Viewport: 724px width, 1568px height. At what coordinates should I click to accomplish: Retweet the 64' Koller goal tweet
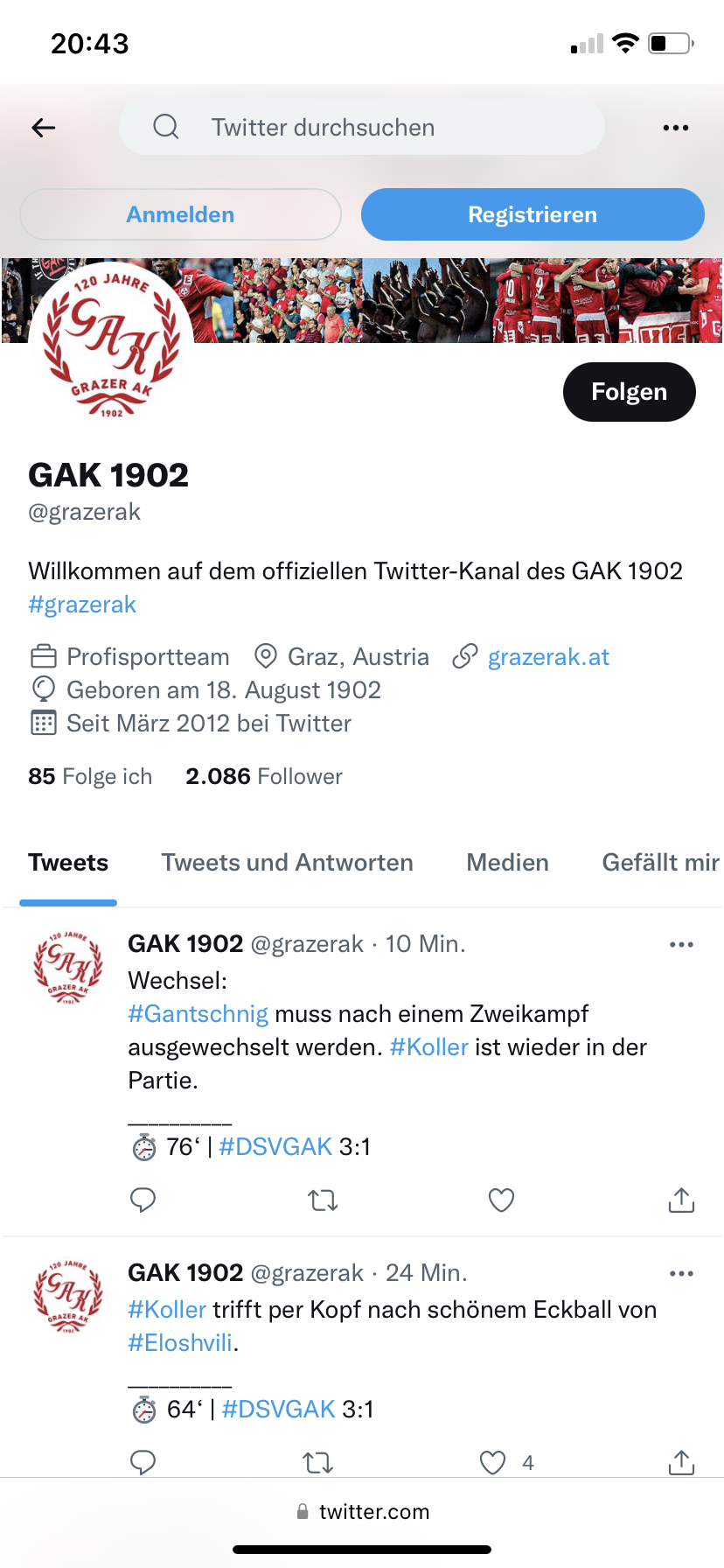tap(317, 1463)
